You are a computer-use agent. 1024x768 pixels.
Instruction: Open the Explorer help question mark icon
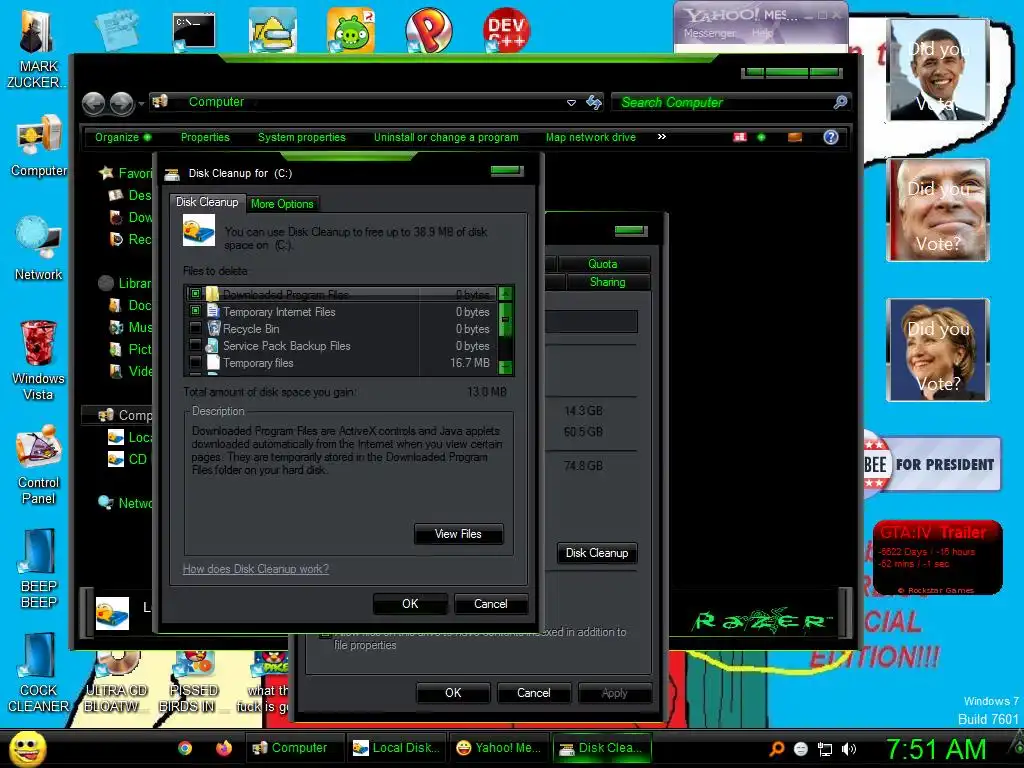[x=831, y=137]
